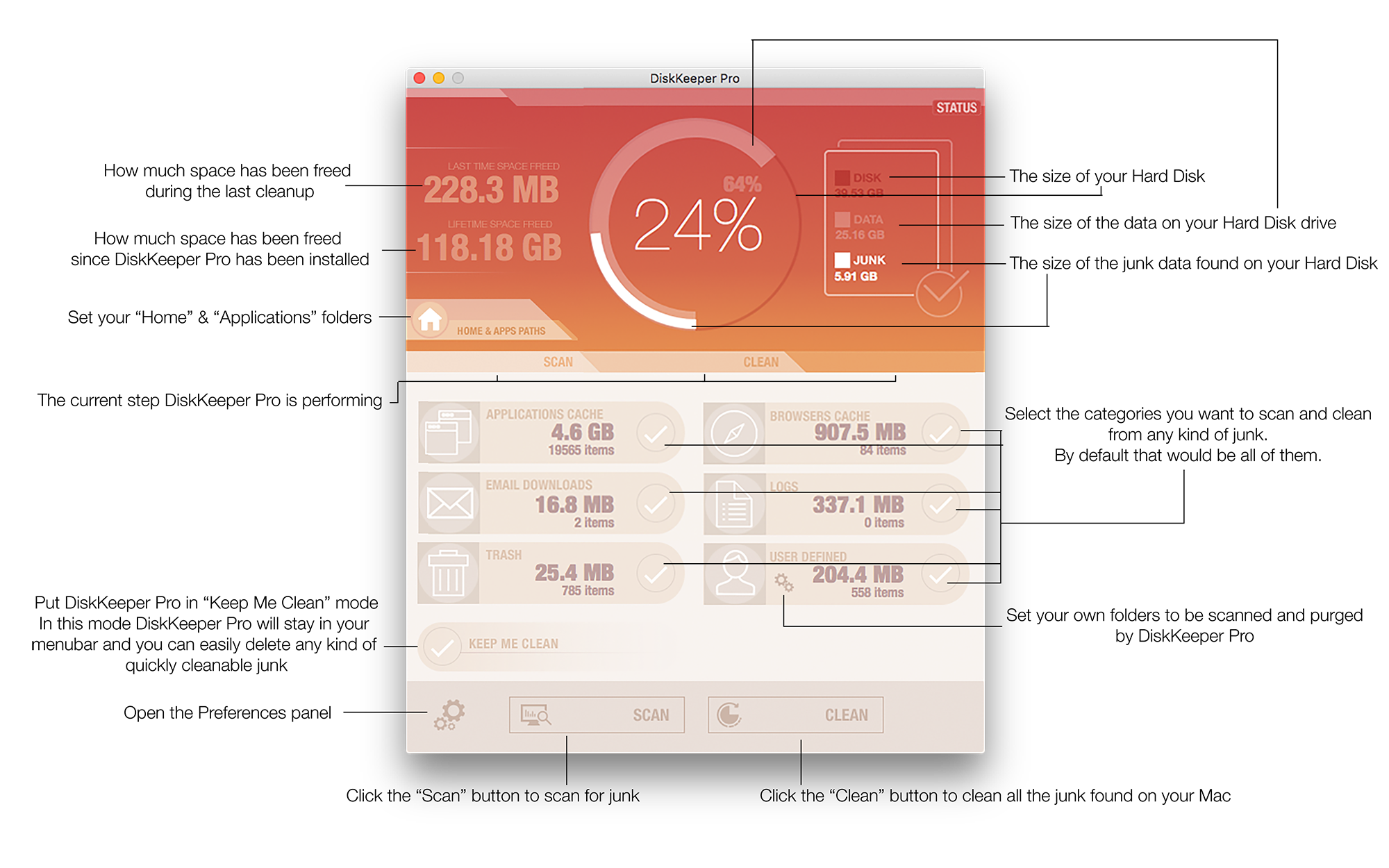Click the Browsers Cache compass icon
This screenshot has width=1389, height=868.
click(x=734, y=434)
